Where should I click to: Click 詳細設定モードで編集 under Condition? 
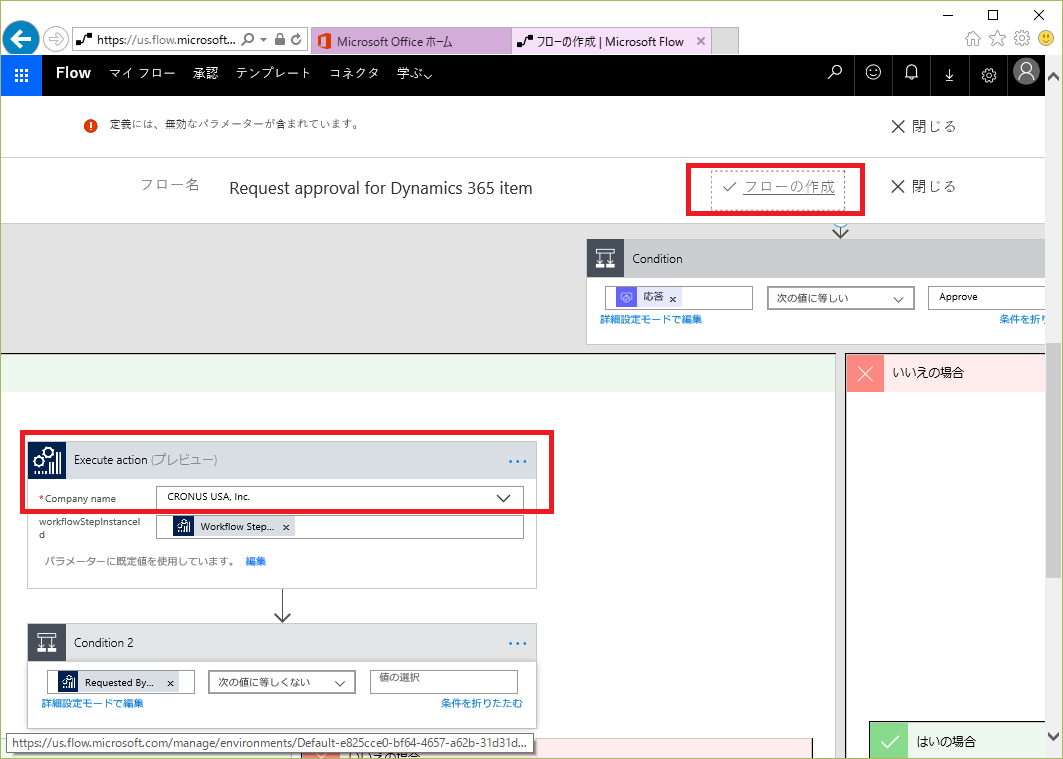click(651, 320)
